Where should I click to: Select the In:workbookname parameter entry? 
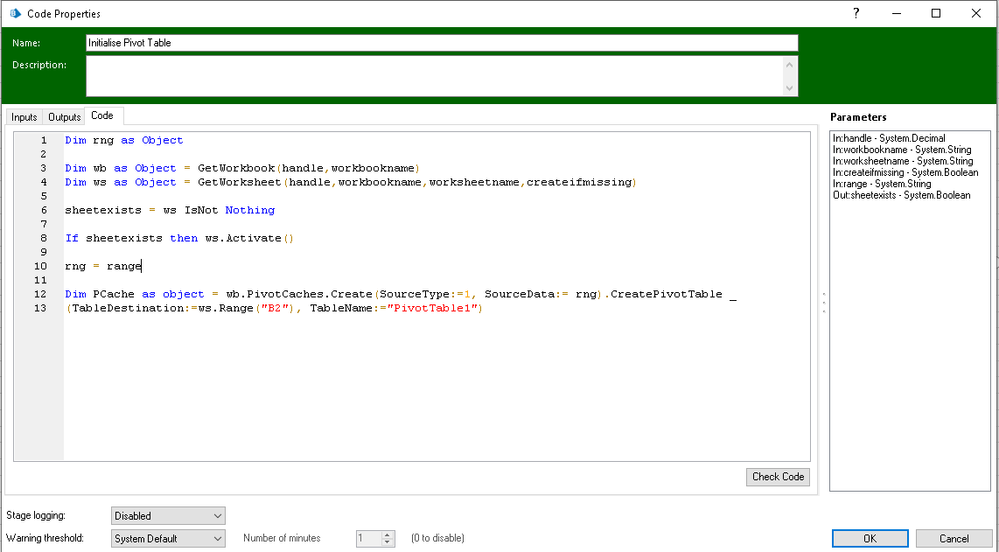coord(902,150)
